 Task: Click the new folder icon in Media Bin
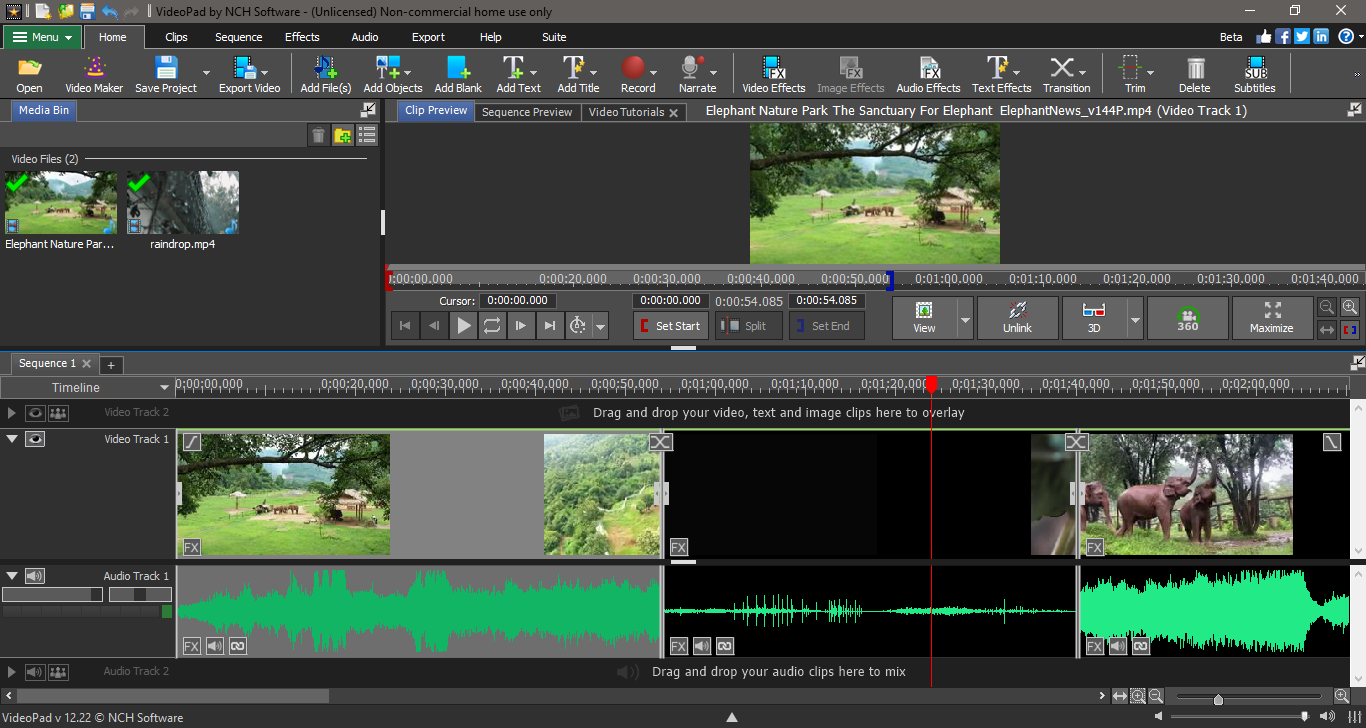343,135
